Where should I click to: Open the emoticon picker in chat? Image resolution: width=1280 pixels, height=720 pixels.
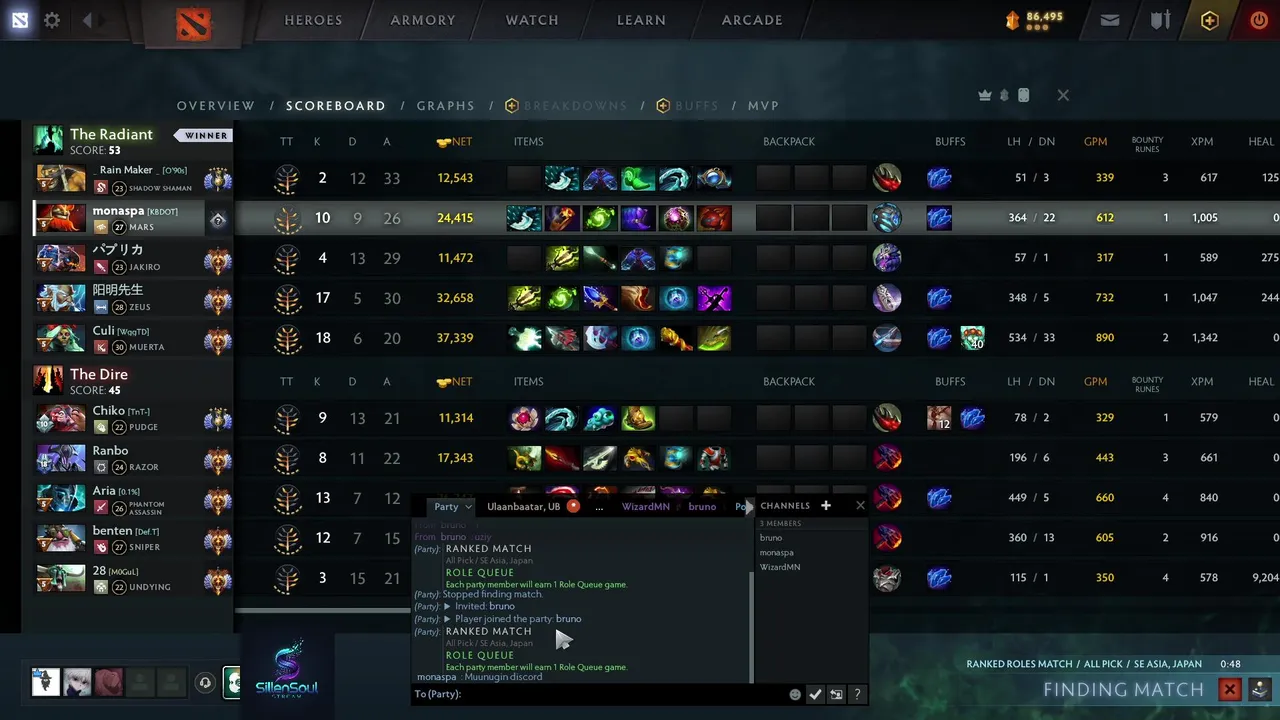pyautogui.click(x=795, y=694)
